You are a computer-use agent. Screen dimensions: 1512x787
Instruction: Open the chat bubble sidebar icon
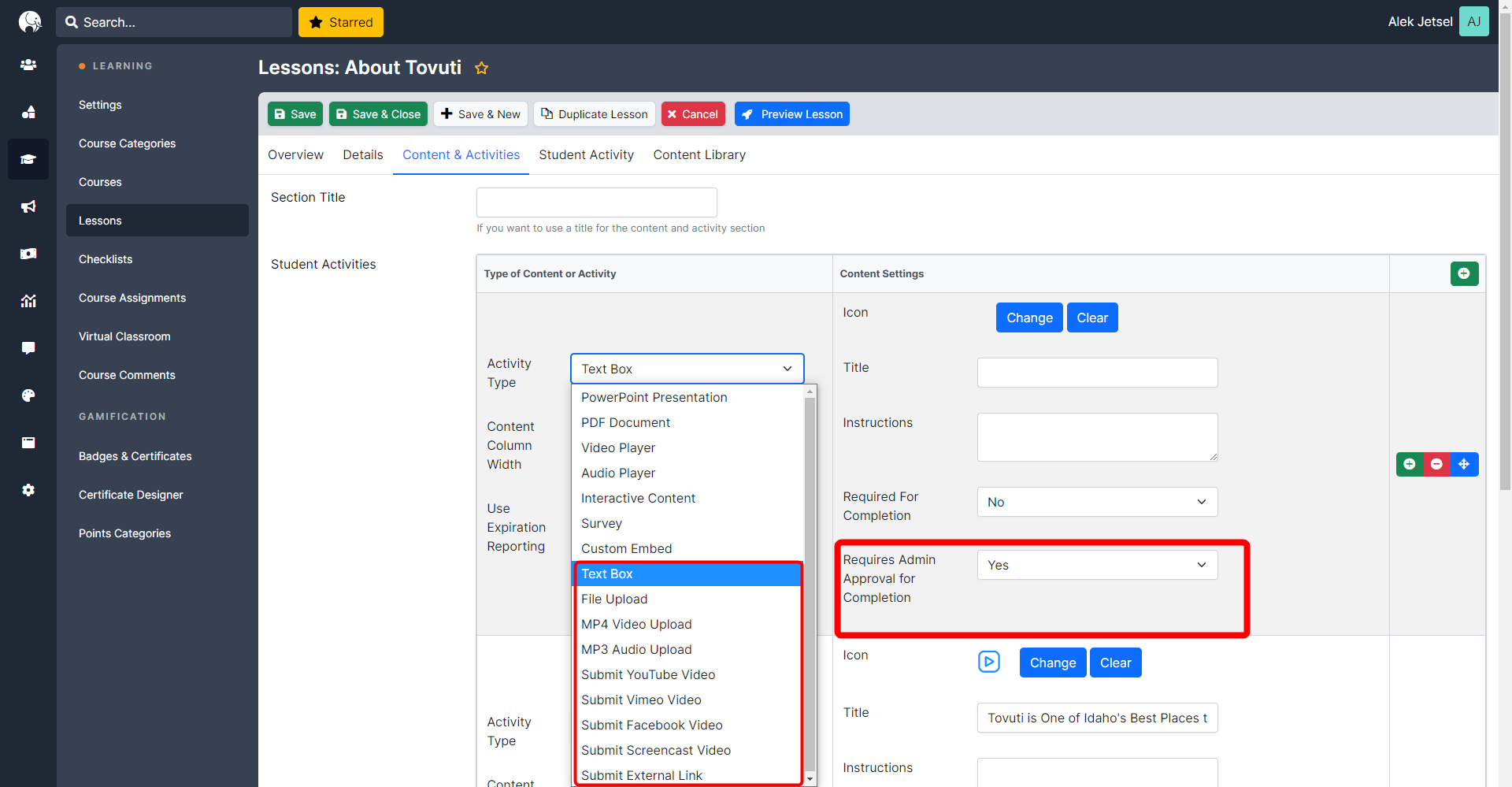click(x=28, y=348)
